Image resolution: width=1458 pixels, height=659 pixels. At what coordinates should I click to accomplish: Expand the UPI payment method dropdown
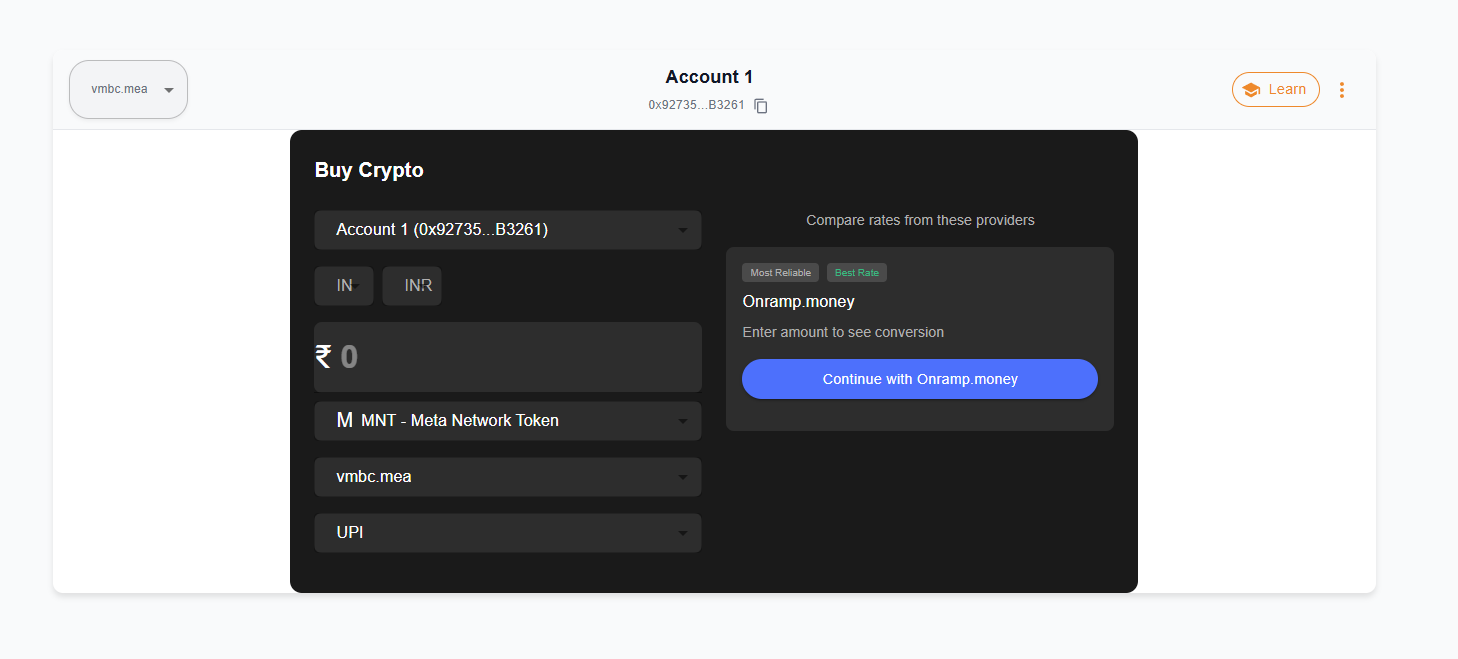pos(507,533)
